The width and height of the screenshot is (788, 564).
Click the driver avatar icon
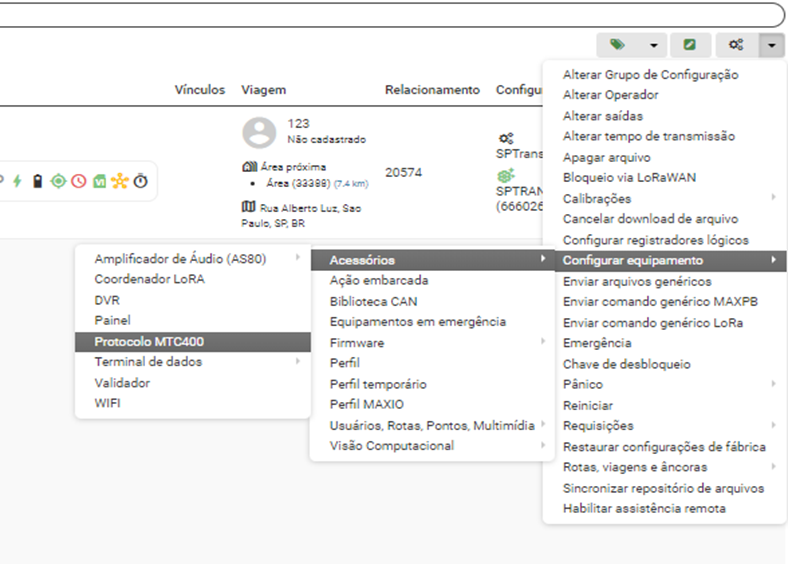tap(260, 132)
